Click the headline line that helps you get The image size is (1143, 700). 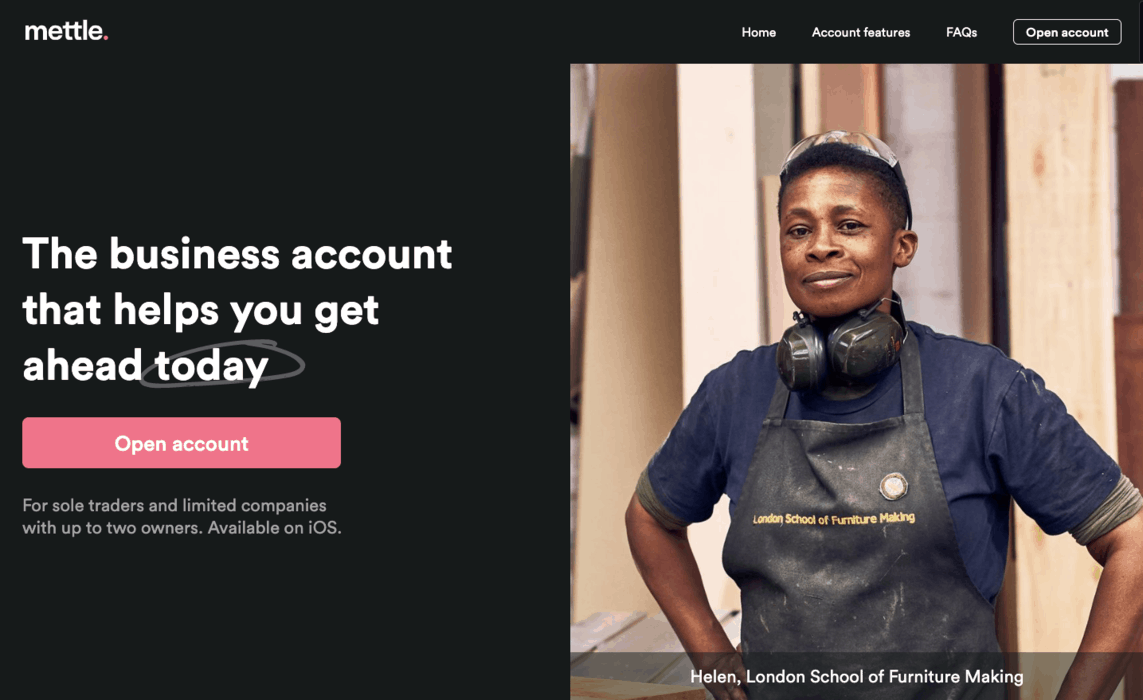[x=200, y=311]
